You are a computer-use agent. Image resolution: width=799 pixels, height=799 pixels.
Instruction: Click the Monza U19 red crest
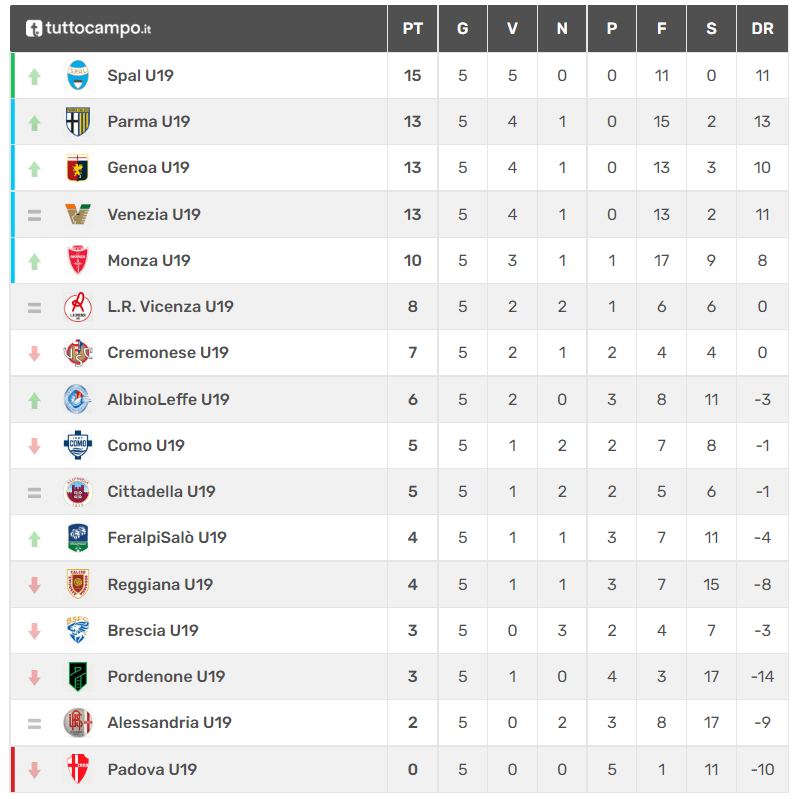(78, 260)
